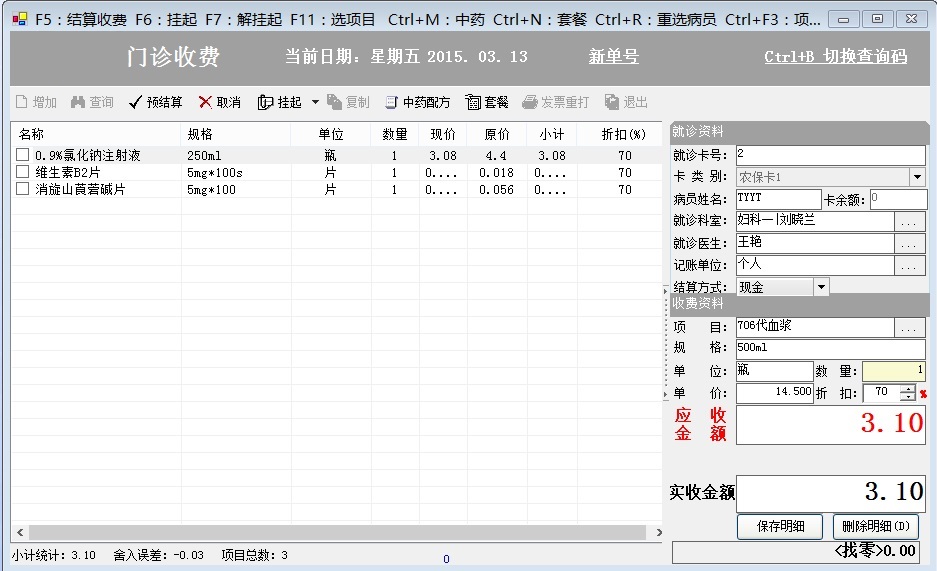The image size is (937, 571).
Task: Collapse the 收费资料 panel header
Action: pos(798,303)
